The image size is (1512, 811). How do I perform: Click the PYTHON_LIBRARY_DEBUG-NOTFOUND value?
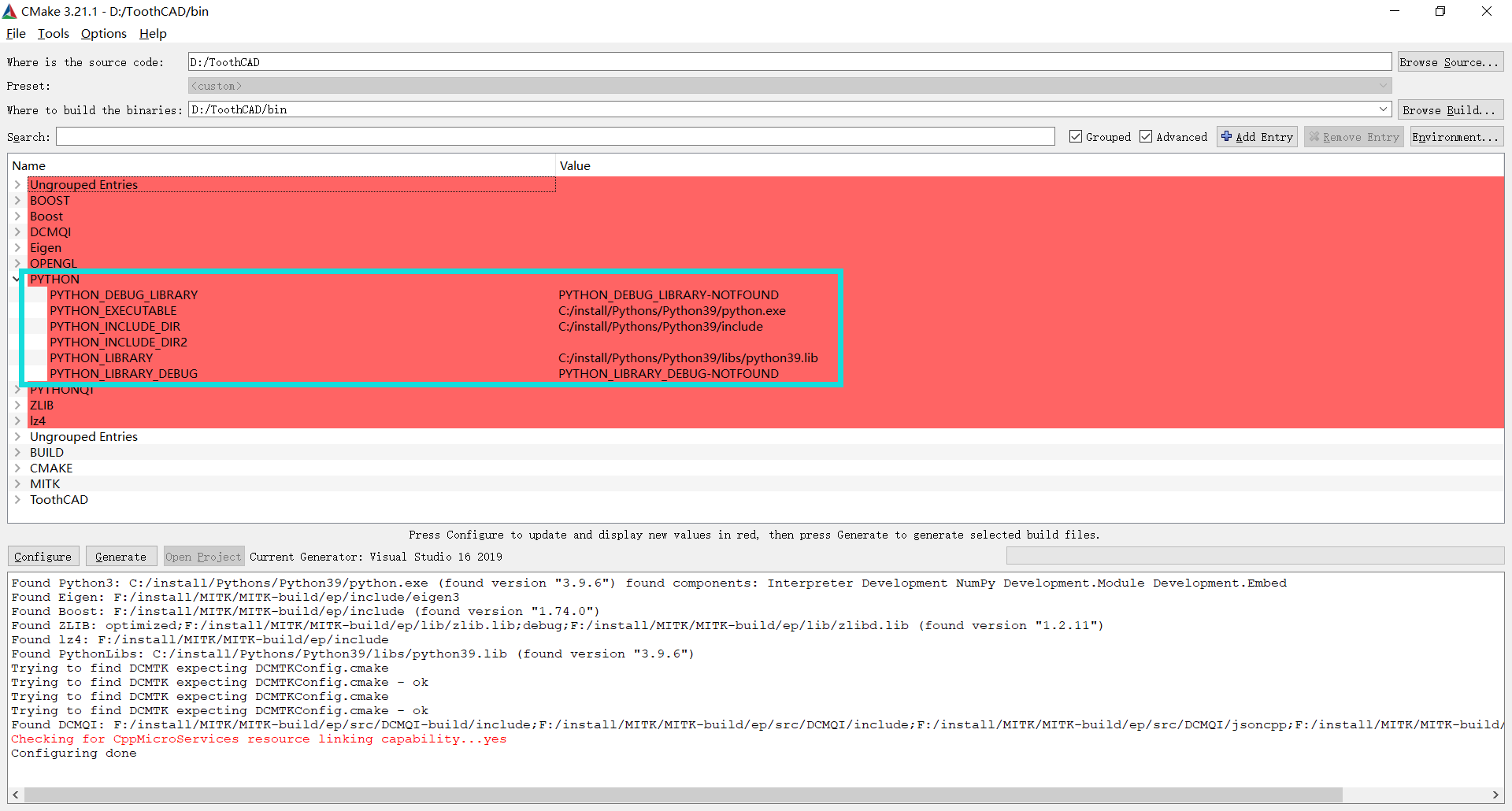pos(669,374)
